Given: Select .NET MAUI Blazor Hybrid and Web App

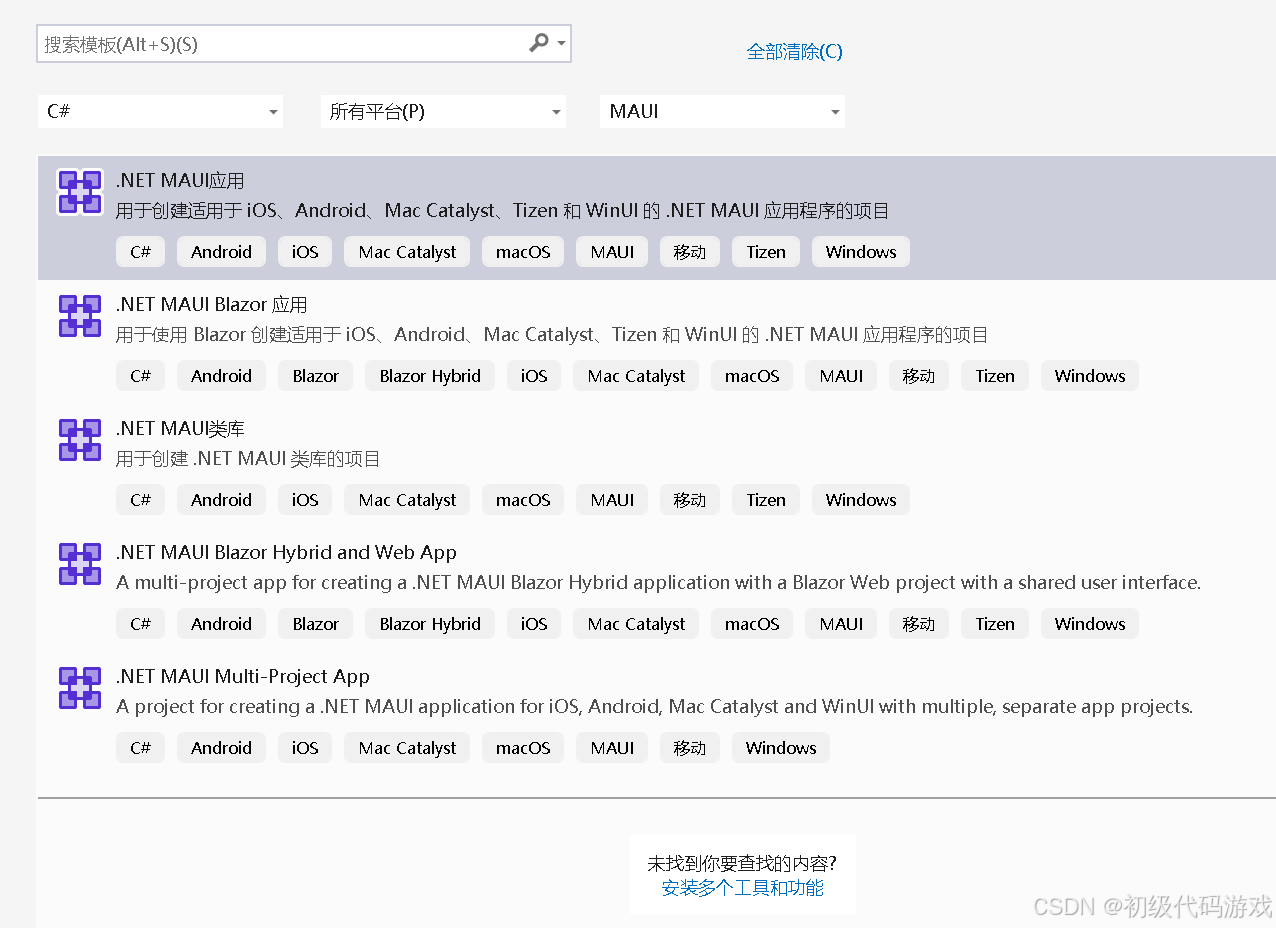Looking at the screenshot, I should [x=657, y=590].
